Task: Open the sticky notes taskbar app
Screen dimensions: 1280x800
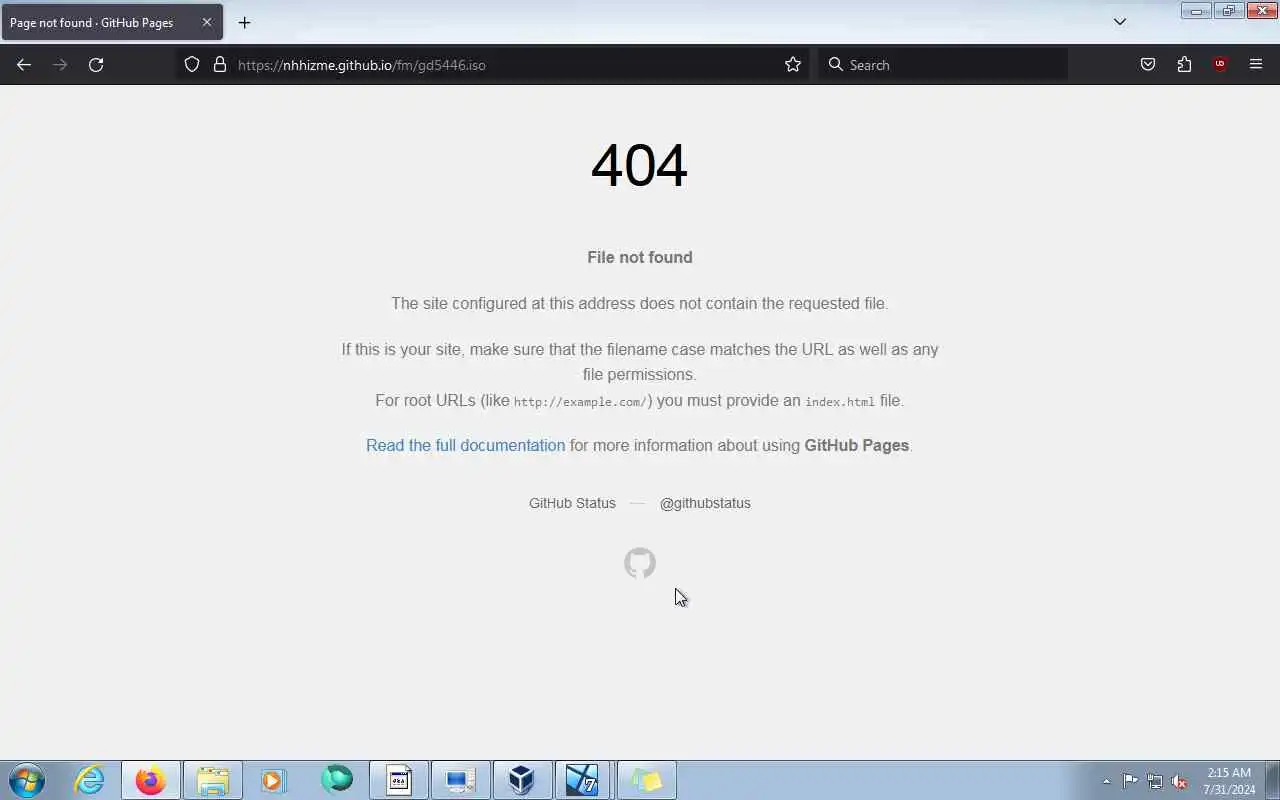Action: 646,780
